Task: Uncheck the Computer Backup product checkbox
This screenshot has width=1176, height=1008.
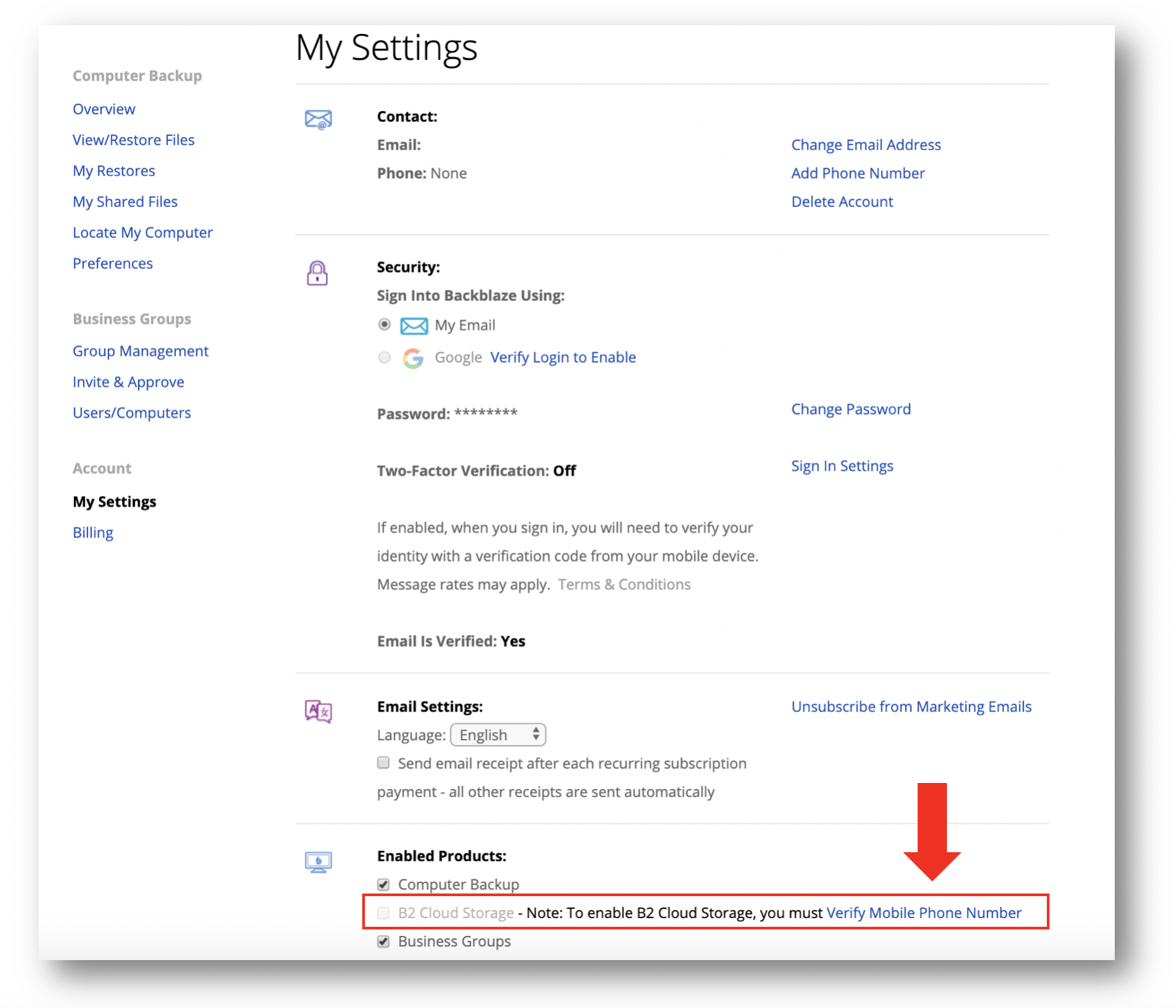Action: click(x=384, y=884)
